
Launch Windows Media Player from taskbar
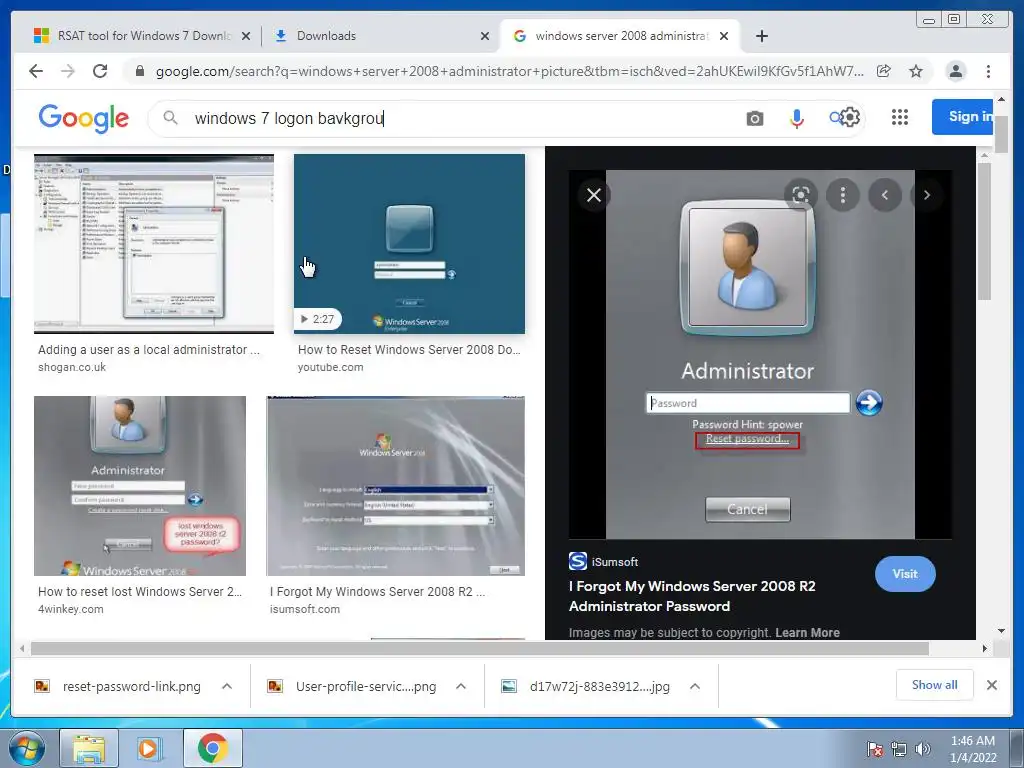click(x=150, y=748)
